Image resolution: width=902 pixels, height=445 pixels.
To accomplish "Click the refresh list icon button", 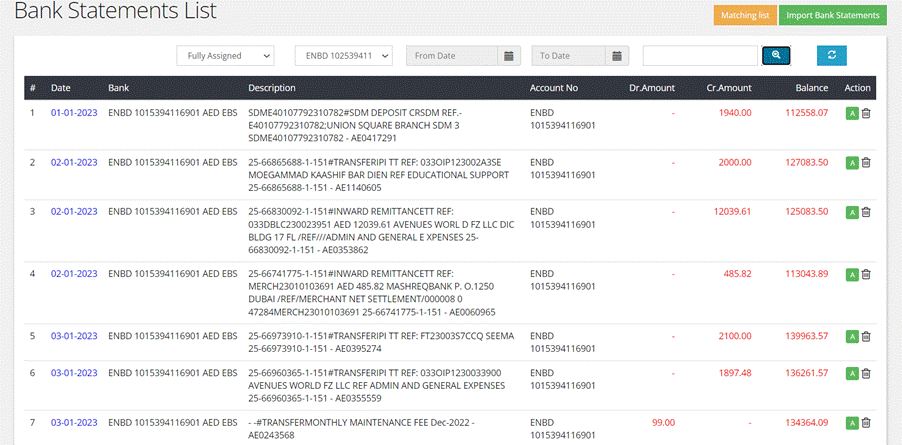I will 831,56.
